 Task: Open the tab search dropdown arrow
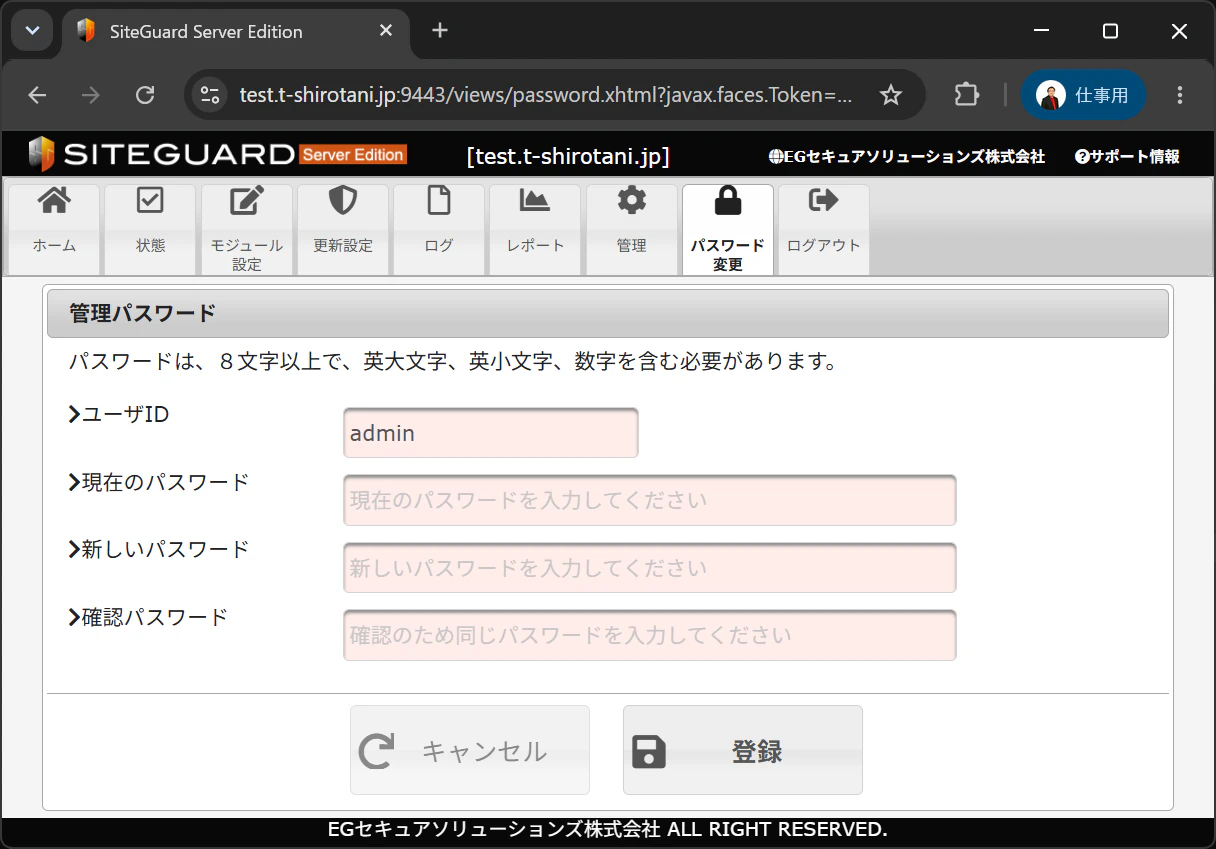32,31
